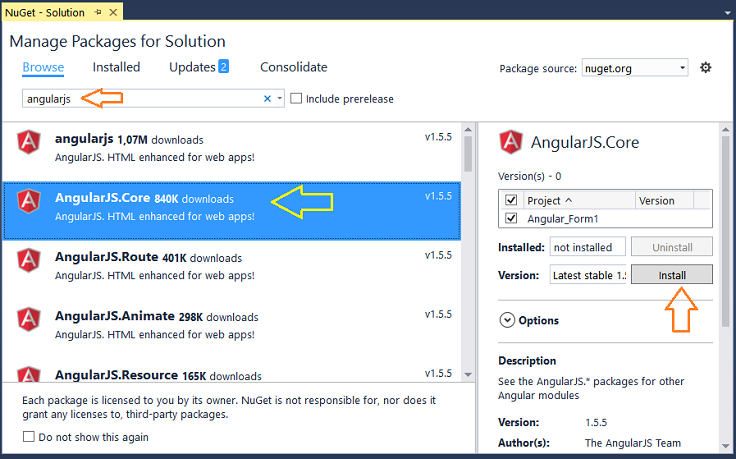Click the AngularJS.Core logo in details pane
This screenshot has width=736, height=459.
511,142
